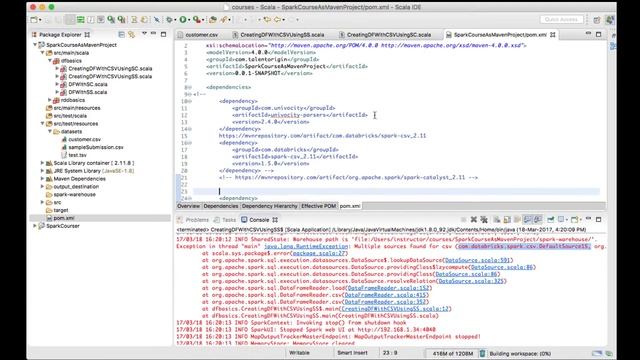The width and height of the screenshot is (640, 360).
Task: Select pom.xml in Package Explorer
Action: [x=64, y=218]
